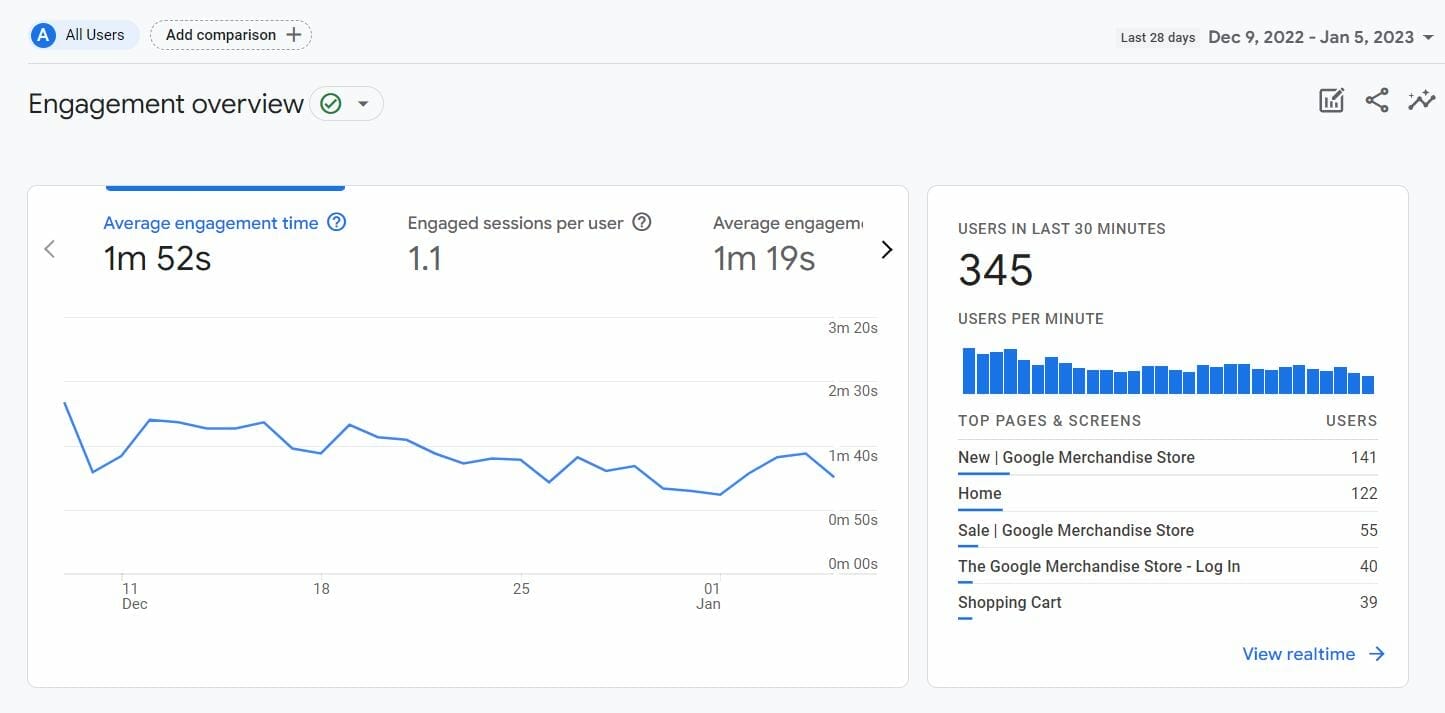Open the New | Google Merchandise Store page entry
The image size is (1445, 713).
coord(1076,457)
